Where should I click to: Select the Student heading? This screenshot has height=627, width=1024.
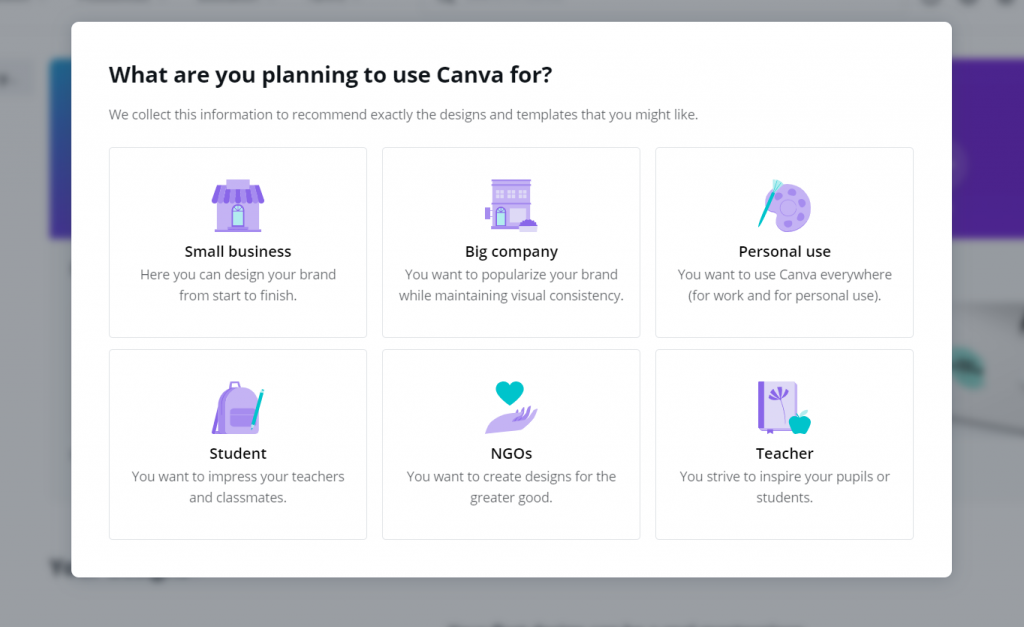click(238, 453)
